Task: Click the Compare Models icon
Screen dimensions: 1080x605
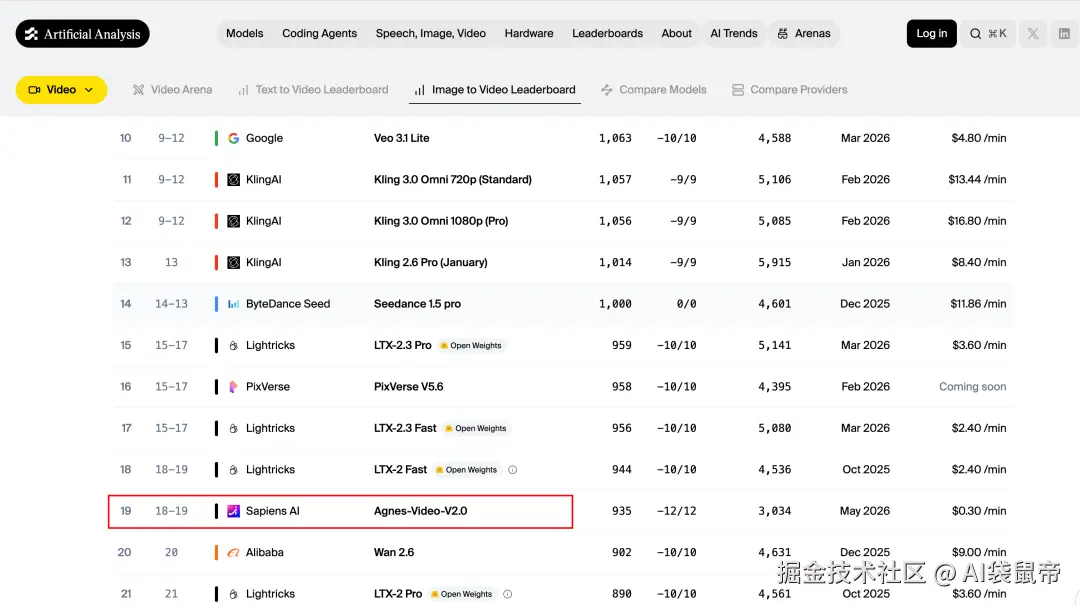Action: (607, 90)
